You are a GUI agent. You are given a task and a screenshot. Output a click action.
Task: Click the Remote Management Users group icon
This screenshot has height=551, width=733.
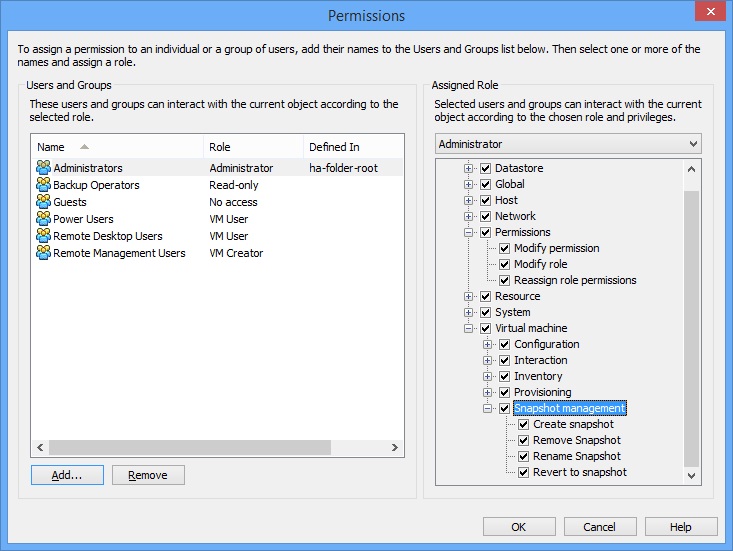[43, 253]
